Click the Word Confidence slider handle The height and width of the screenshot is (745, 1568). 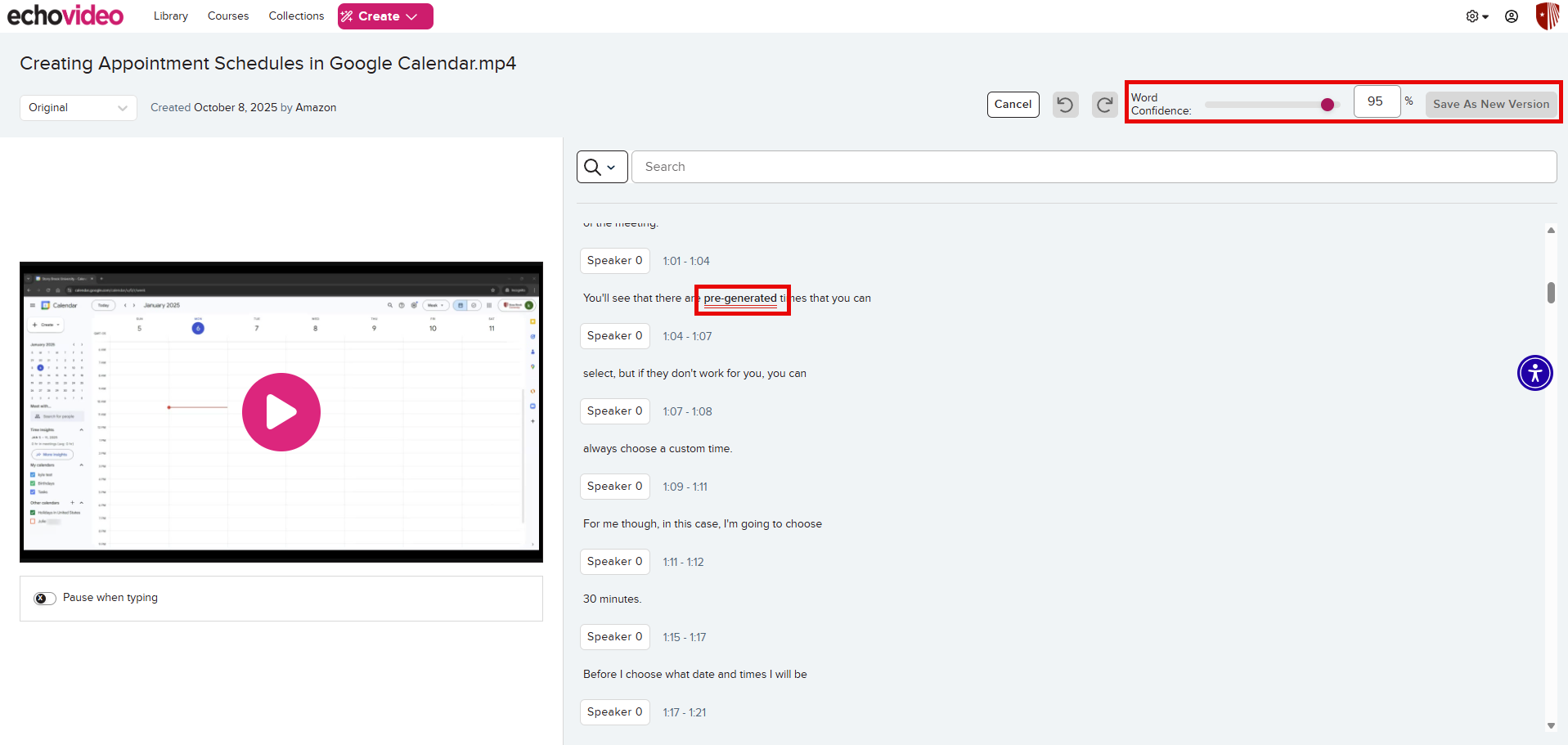[1327, 105]
